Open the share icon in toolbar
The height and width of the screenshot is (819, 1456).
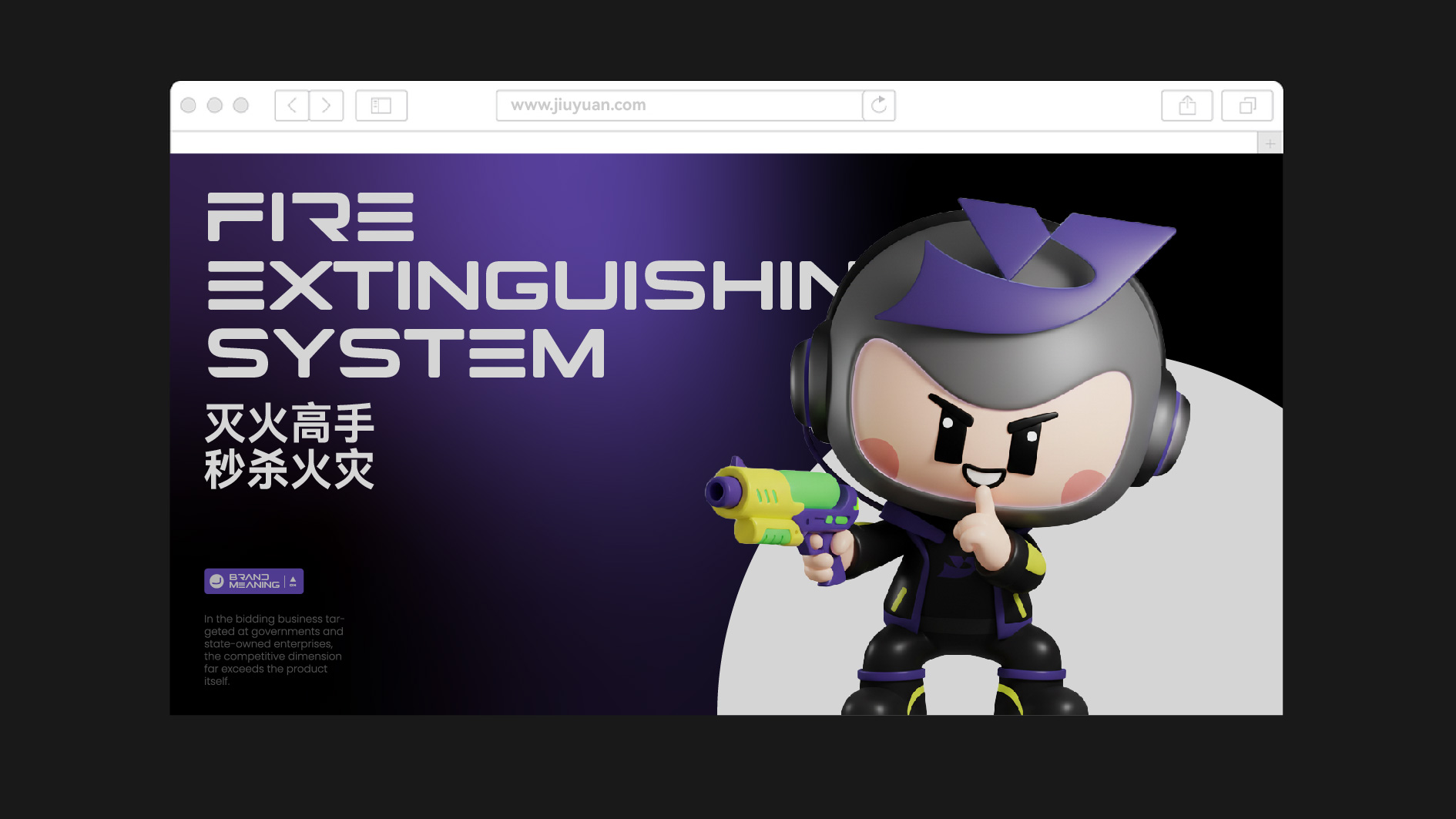(1187, 106)
